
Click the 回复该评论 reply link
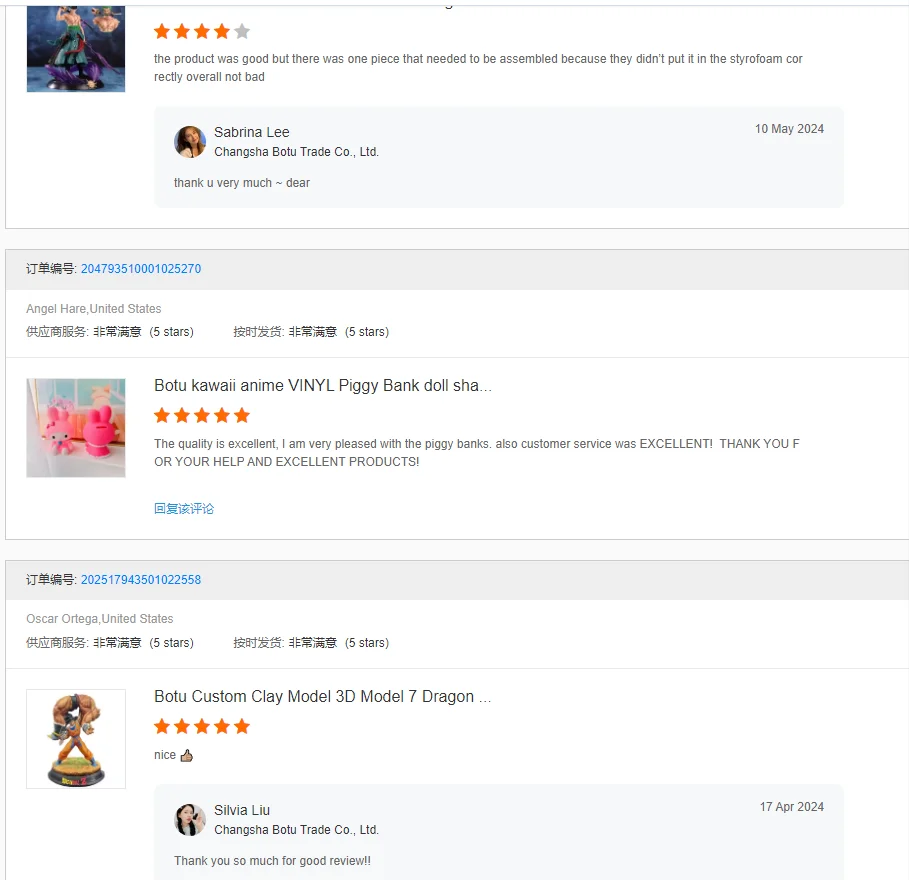pos(184,508)
